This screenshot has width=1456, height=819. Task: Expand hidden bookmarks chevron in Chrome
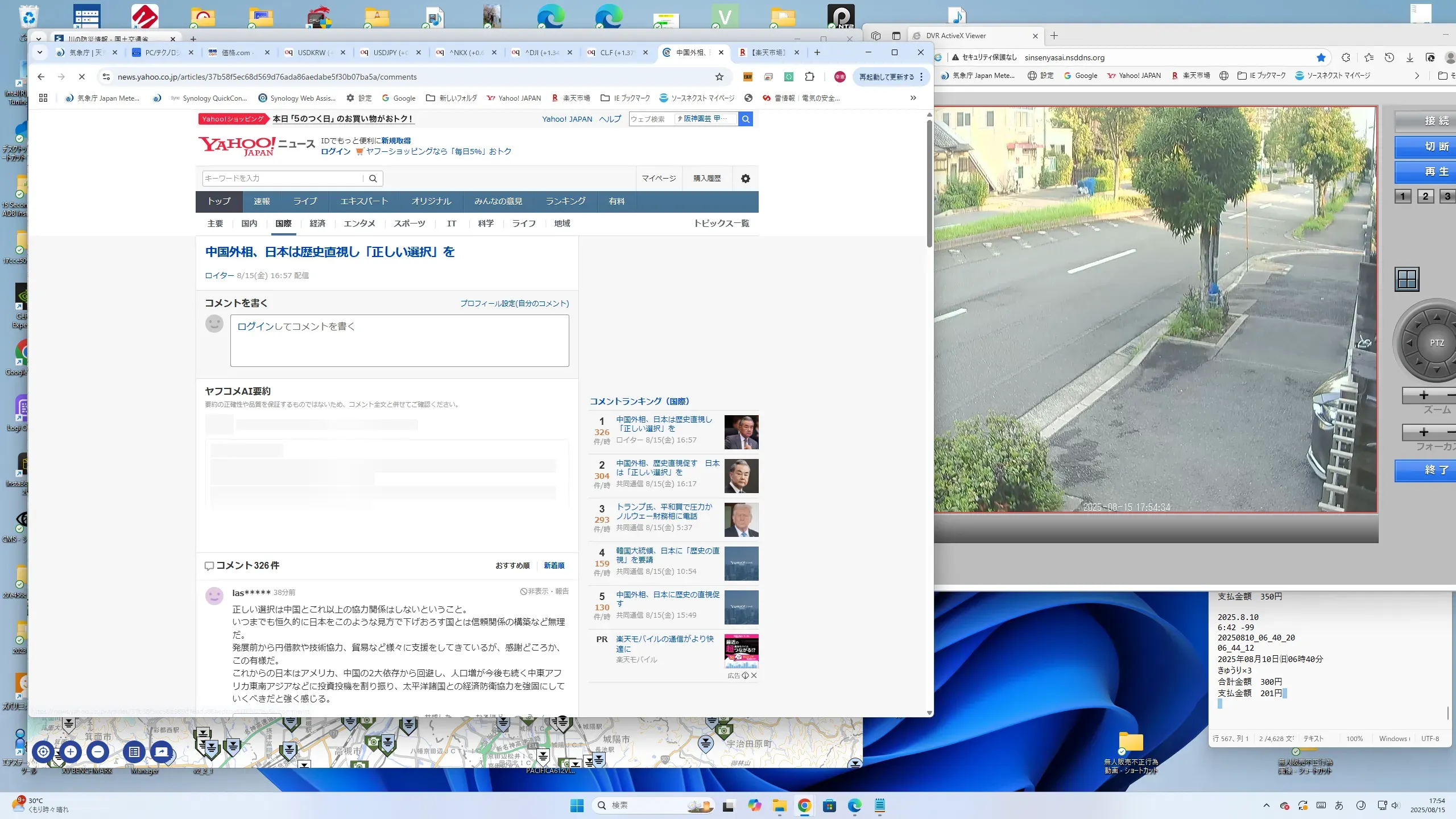(913, 98)
